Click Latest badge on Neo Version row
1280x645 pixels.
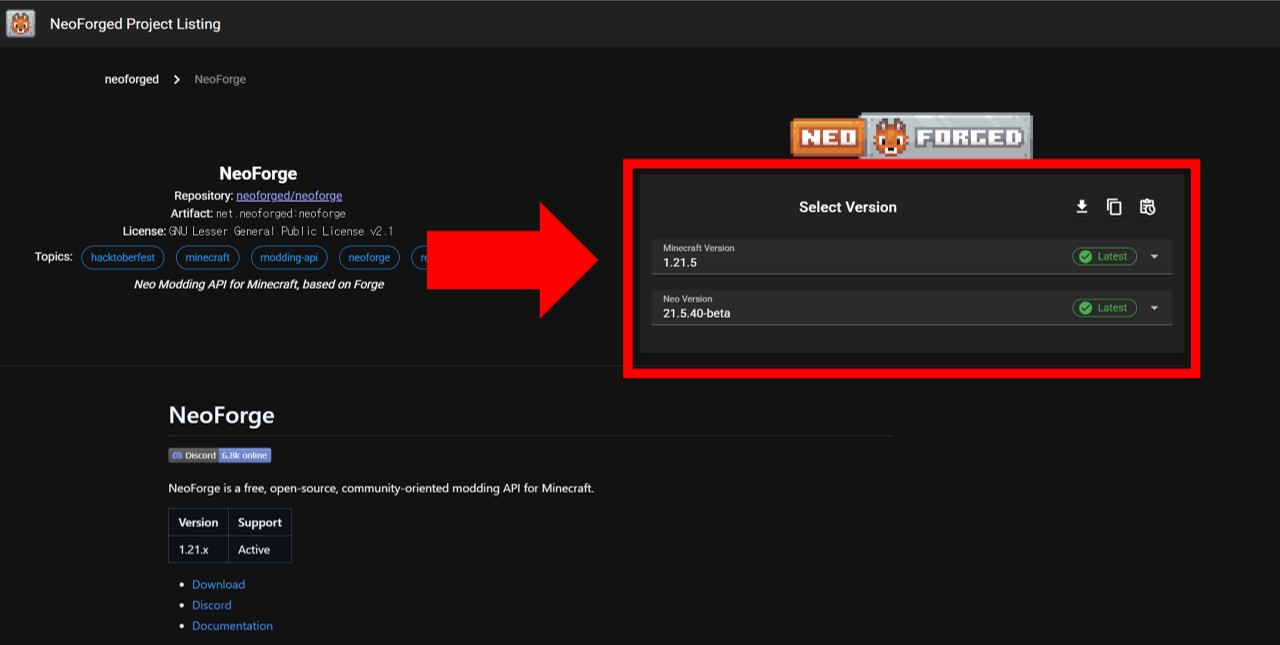[x=1104, y=308]
